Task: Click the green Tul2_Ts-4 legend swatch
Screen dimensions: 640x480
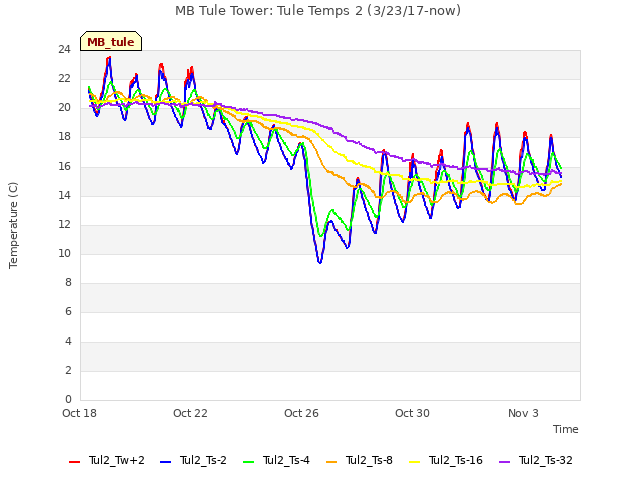Action: [x=248, y=462]
